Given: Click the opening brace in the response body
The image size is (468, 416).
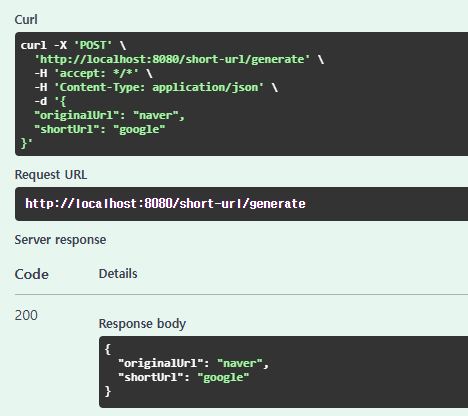Looking at the screenshot, I should click(x=107, y=349).
